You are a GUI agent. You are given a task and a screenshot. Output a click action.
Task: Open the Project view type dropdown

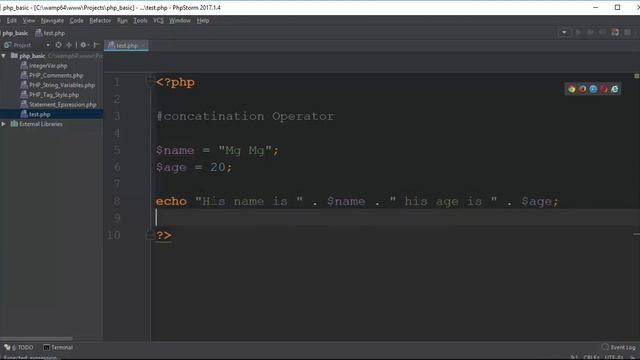[x=48, y=45]
